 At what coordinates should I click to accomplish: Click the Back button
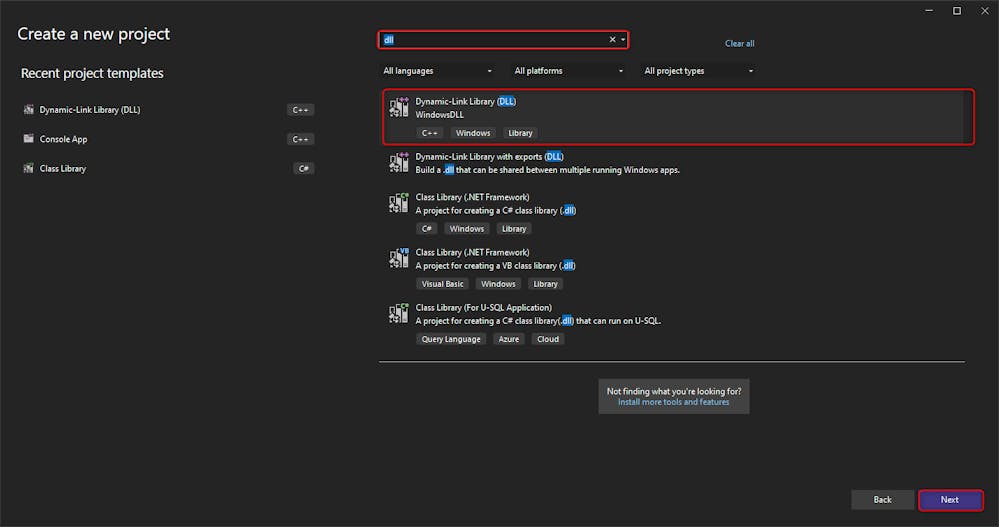click(x=882, y=500)
